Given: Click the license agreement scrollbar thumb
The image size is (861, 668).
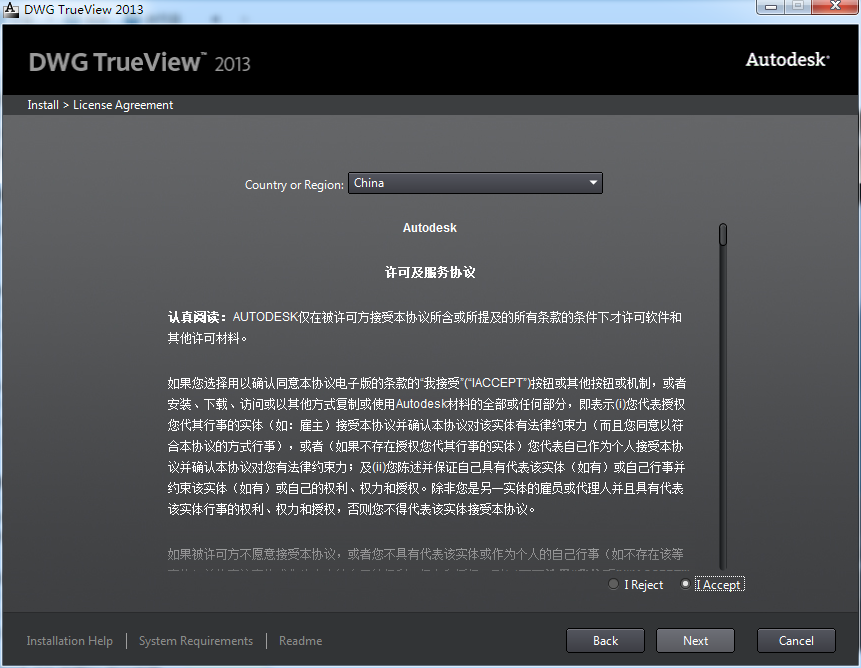Looking at the screenshot, I should coord(723,234).
